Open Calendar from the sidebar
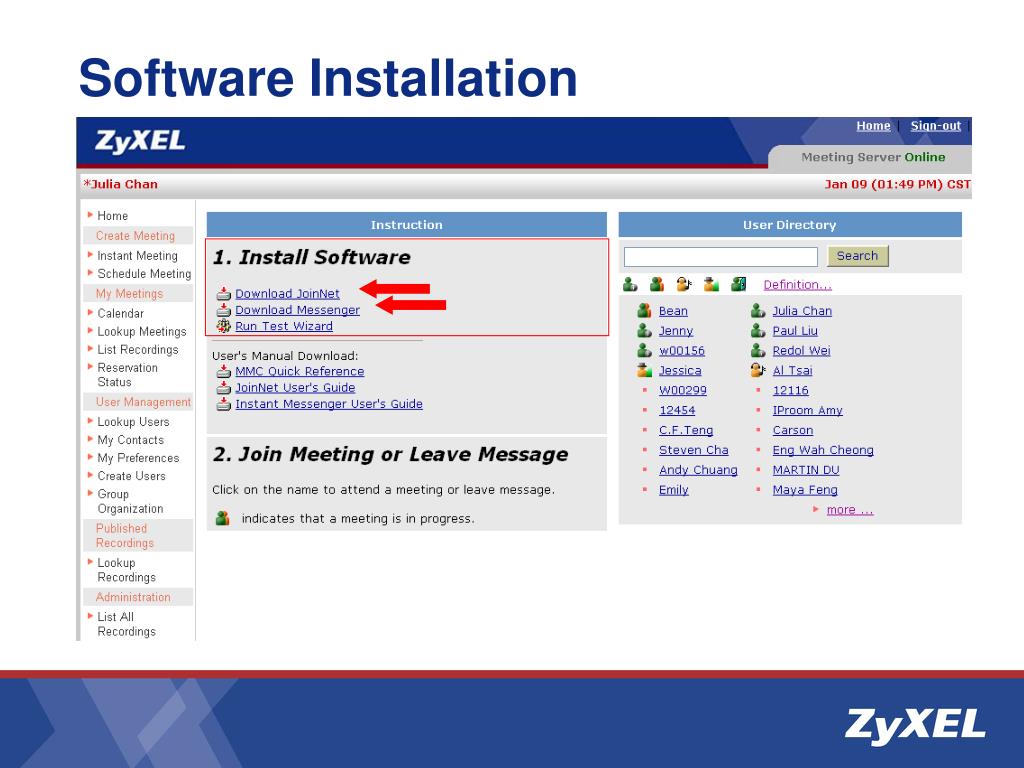Screen dimensions: 1024x768 point(120,313)
